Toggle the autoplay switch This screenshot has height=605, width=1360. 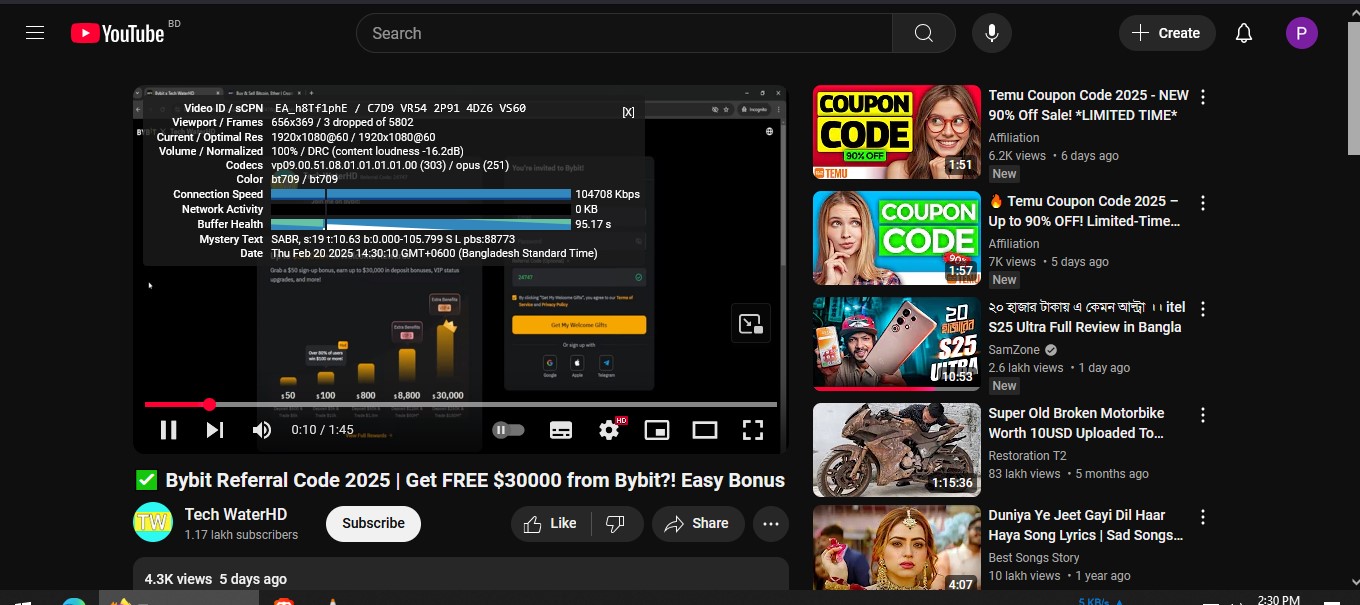coord(508,430)
